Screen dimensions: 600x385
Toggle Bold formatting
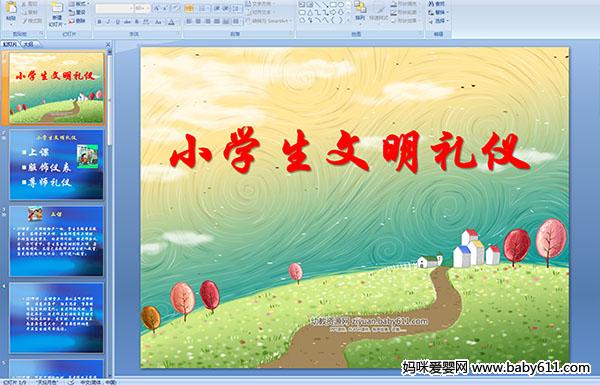coord(99,22)
